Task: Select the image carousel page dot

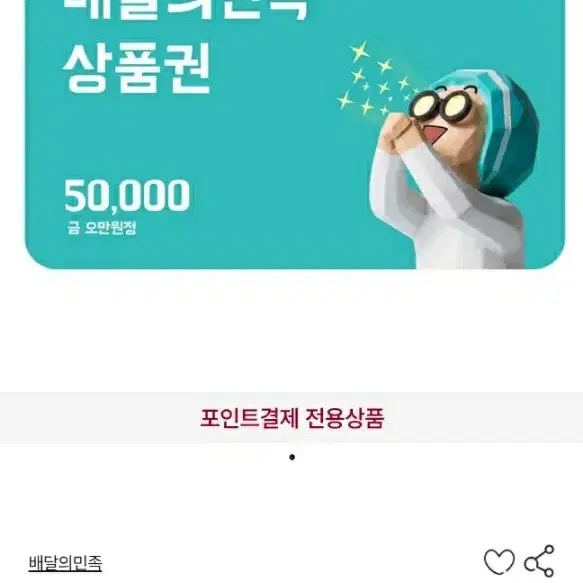Action: pos(292,457)
